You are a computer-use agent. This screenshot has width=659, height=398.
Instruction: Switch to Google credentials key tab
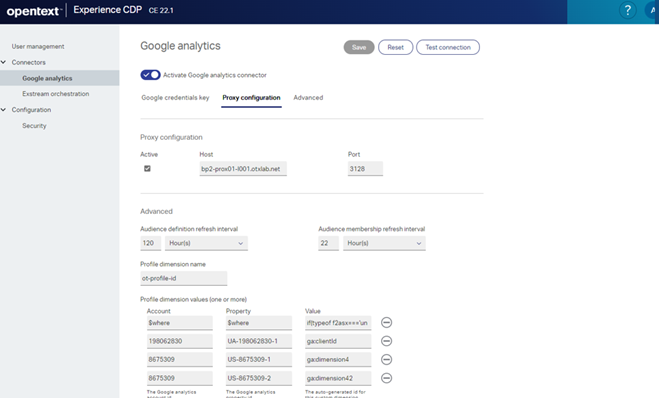[x=175, y=98]
